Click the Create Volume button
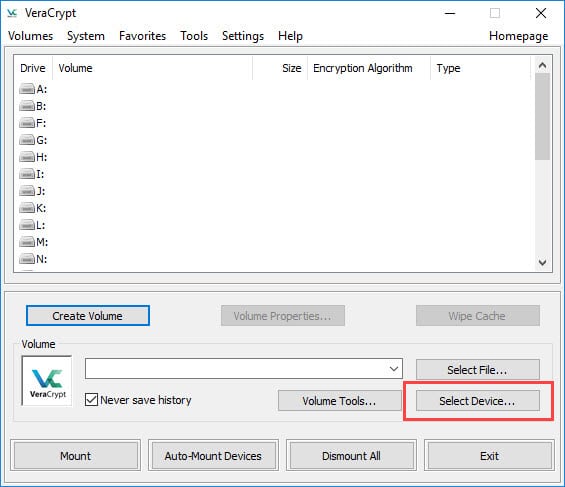Viewport: 565px width, 487px height. [88, 316]
